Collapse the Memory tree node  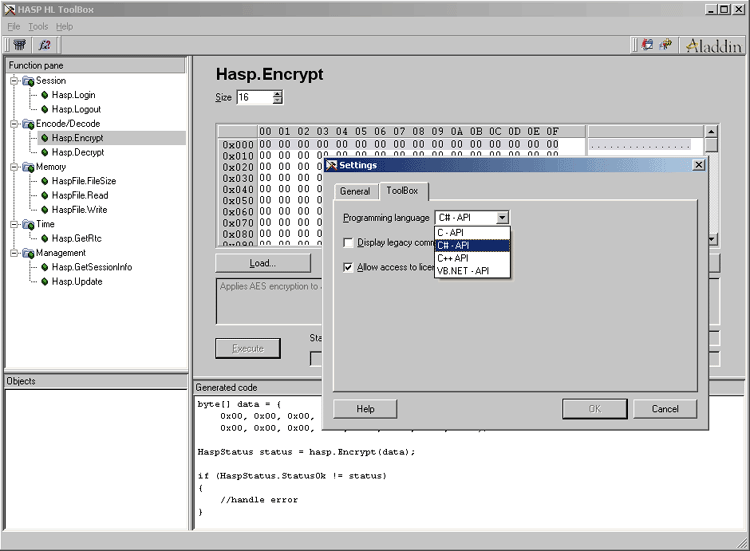pyautogui.click(x=14, y=166)
